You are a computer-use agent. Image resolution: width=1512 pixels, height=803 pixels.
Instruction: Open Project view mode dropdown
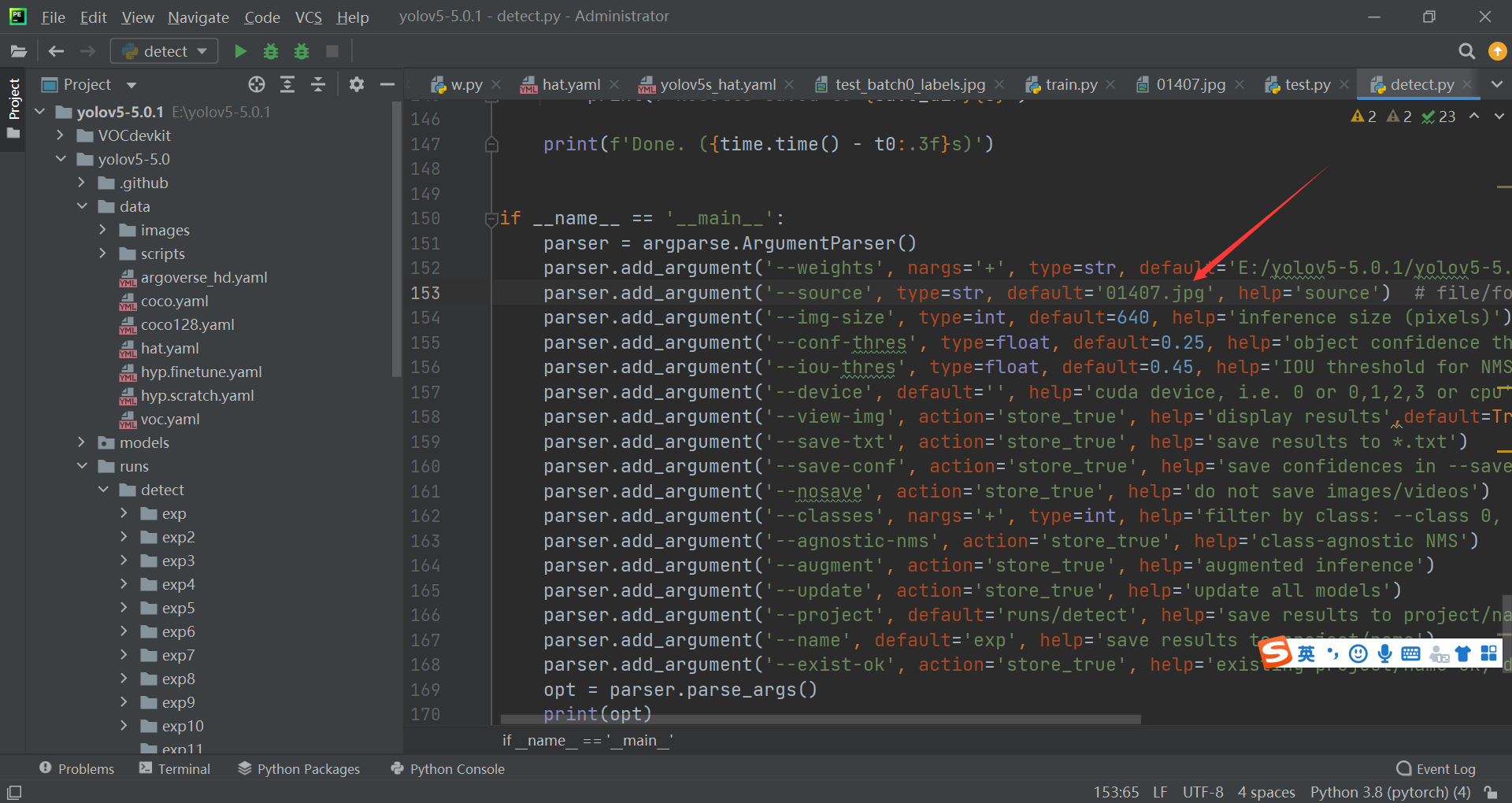132,85
